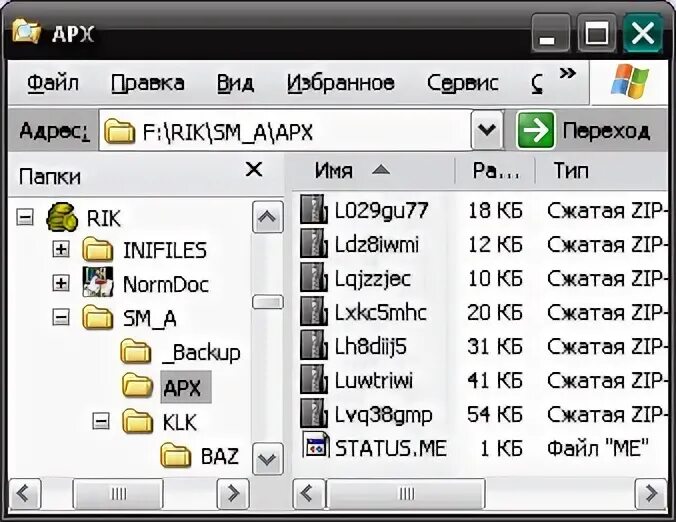Open the Правка menu

point(147,83)
